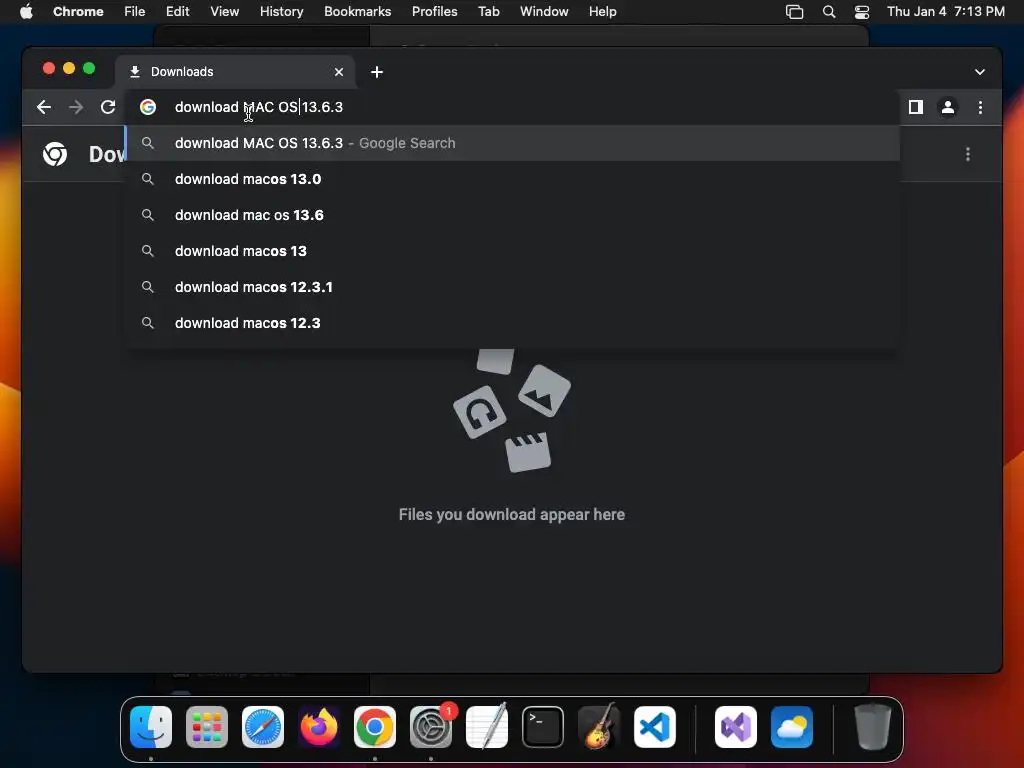Screen dimensions: 1024x768
Task: Open TextEdit from the Dock
Action: coord(487,726)
